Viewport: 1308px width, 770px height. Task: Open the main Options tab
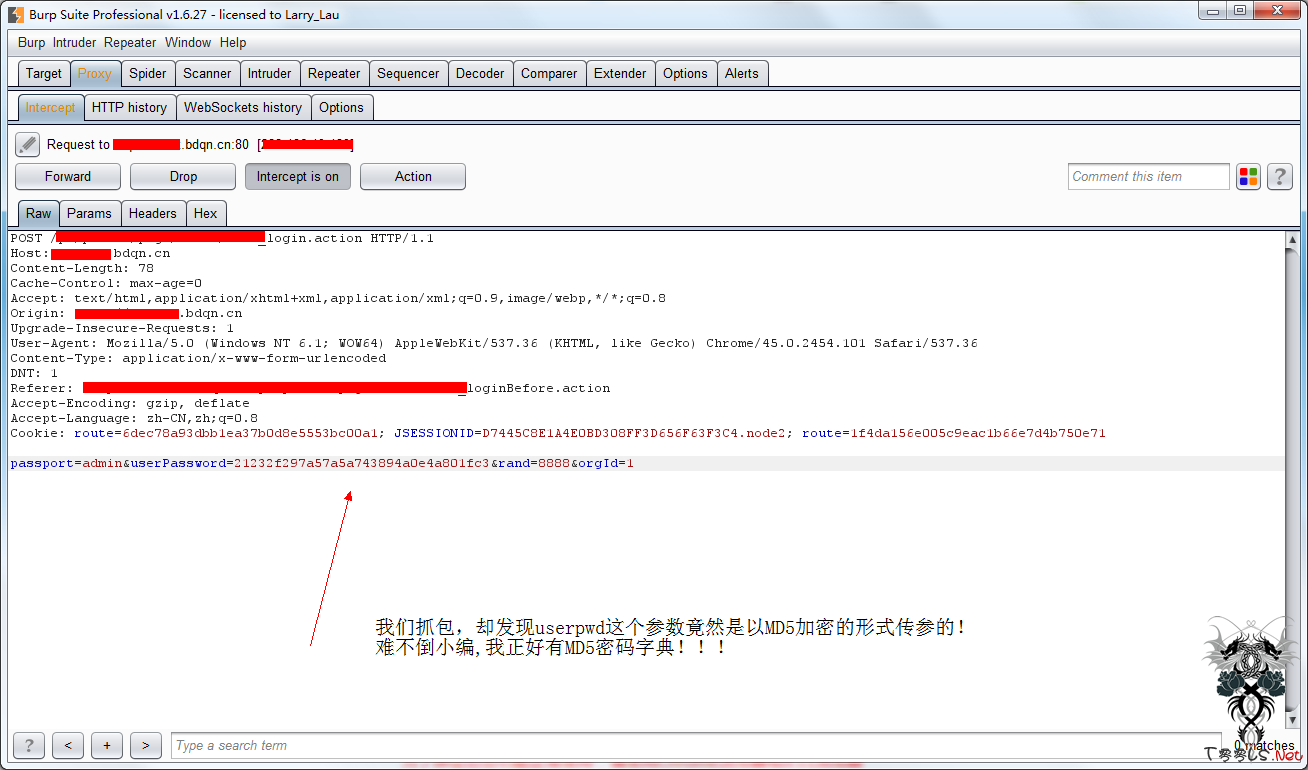pyautogui.click(x=685, y=73)
